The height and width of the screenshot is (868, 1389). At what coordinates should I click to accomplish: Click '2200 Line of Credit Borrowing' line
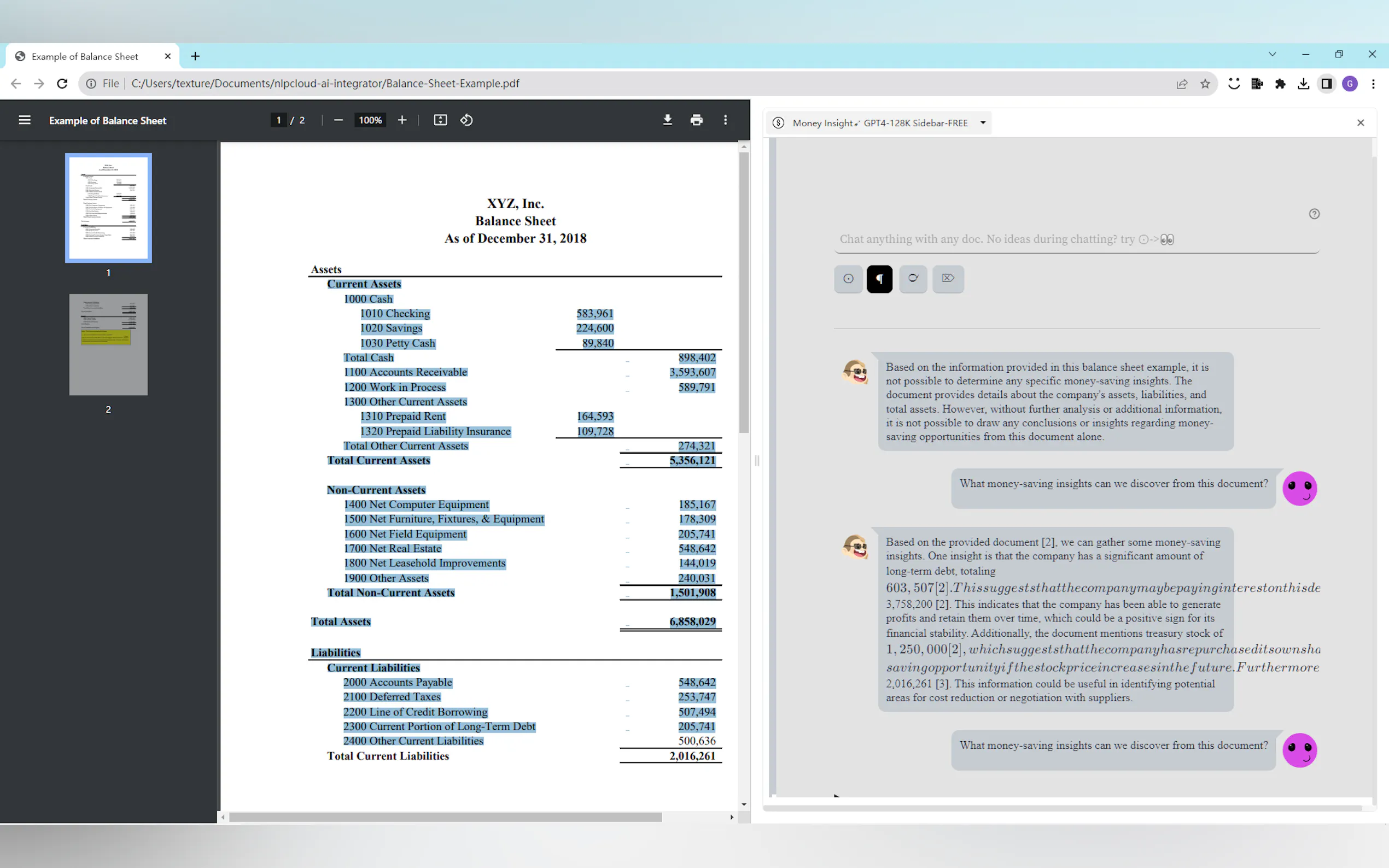pyautogui.click(x=415, y=712)
